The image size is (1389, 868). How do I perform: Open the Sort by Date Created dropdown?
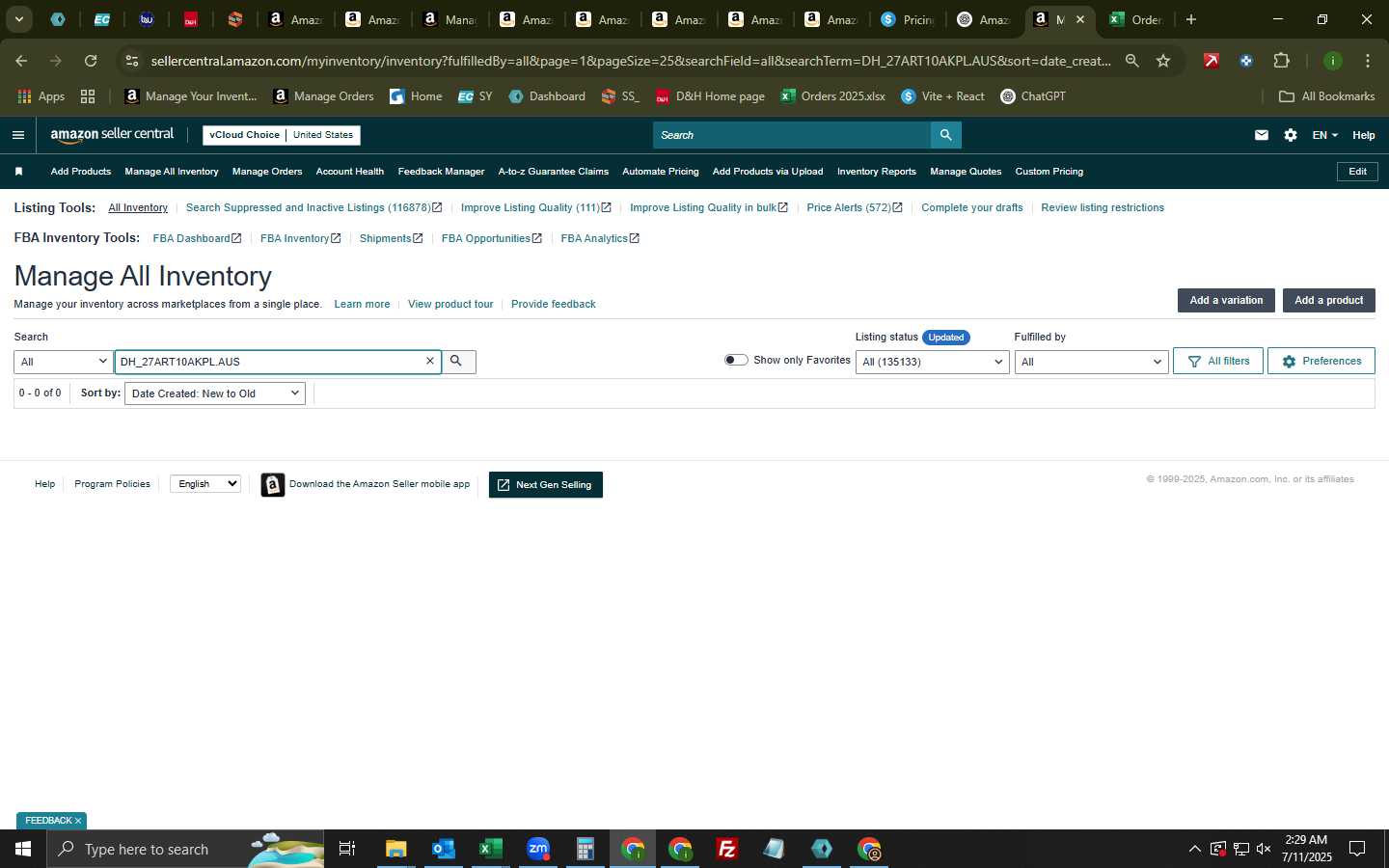click(x=215, y=393)
